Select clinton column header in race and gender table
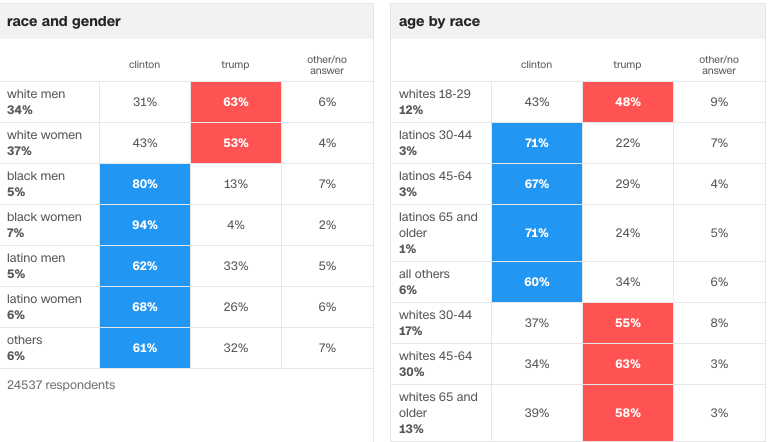Viewport: 772px width, 442px height. click(144, 65)
